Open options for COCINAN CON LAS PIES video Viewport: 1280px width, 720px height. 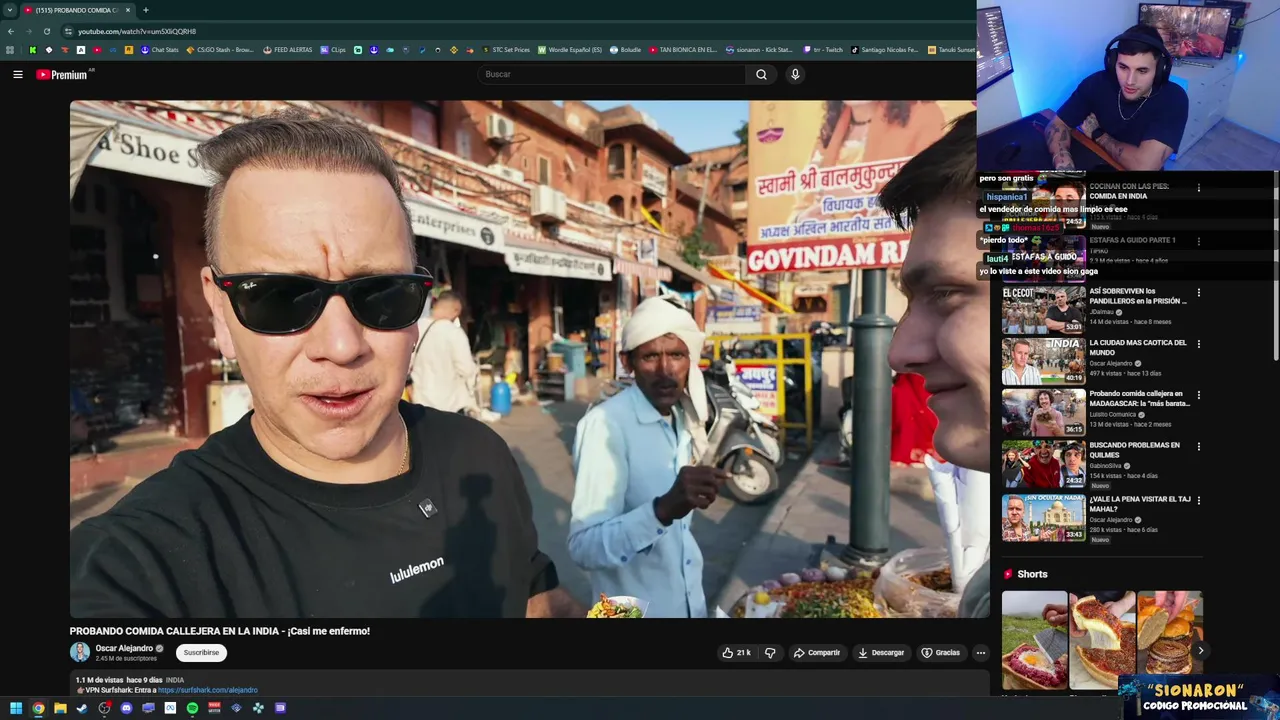point(1198,188)
